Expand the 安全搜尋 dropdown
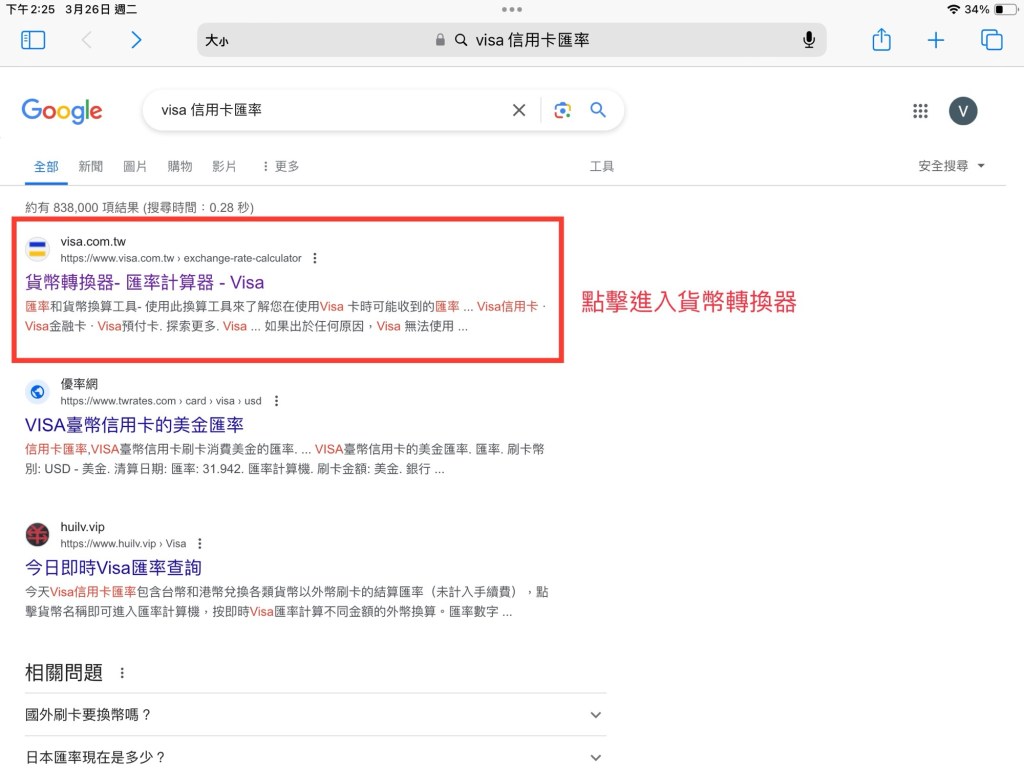 (x=951, y=166)
